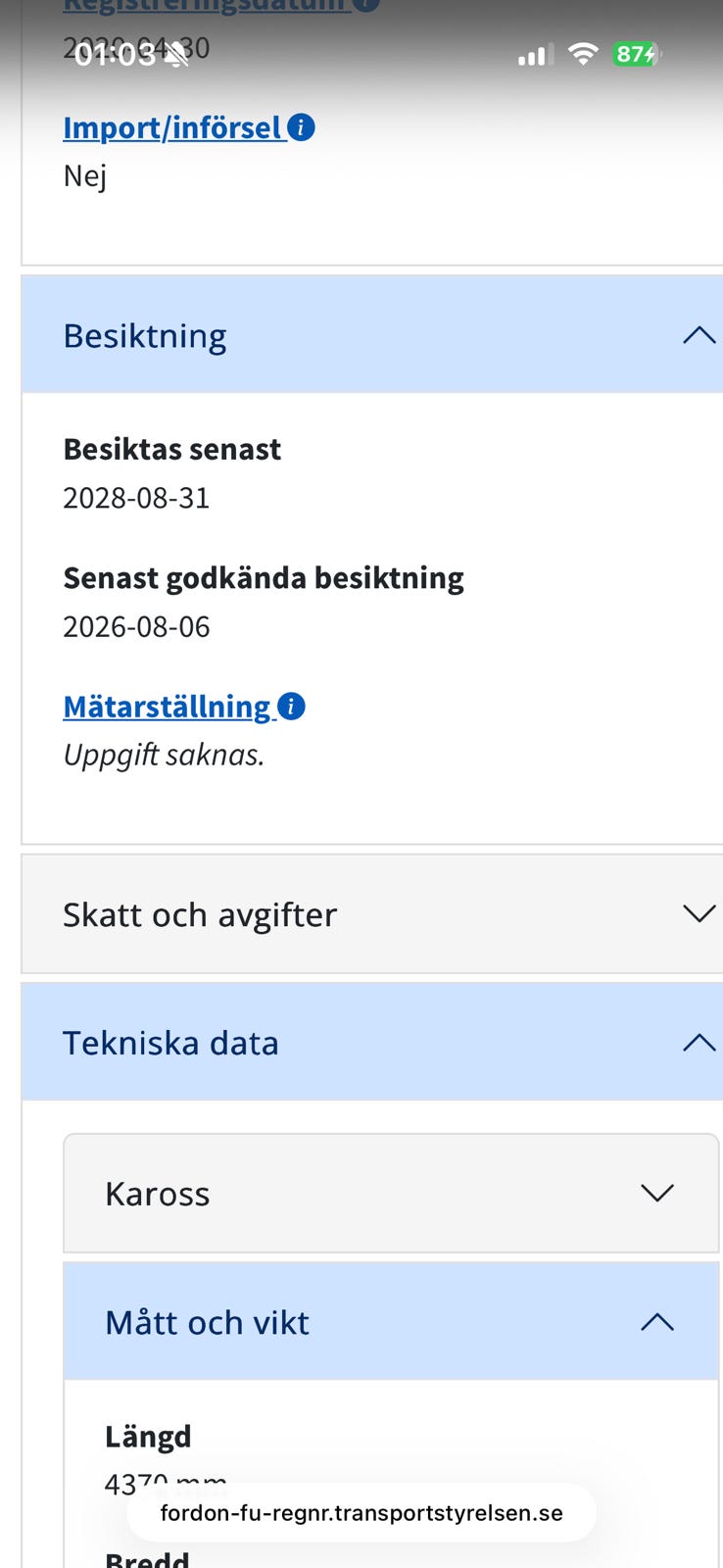
Task: Expand Skatt och avgifter with down-chevron
Action: (699, 913)
